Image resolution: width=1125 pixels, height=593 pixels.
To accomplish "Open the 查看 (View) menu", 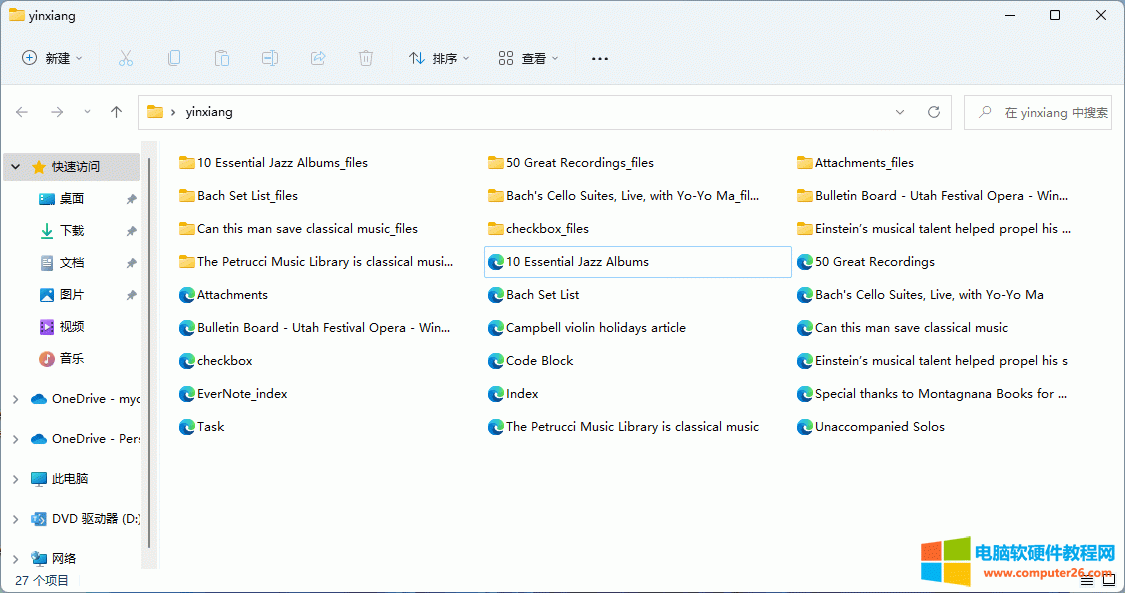I will (x=528, y=58).
